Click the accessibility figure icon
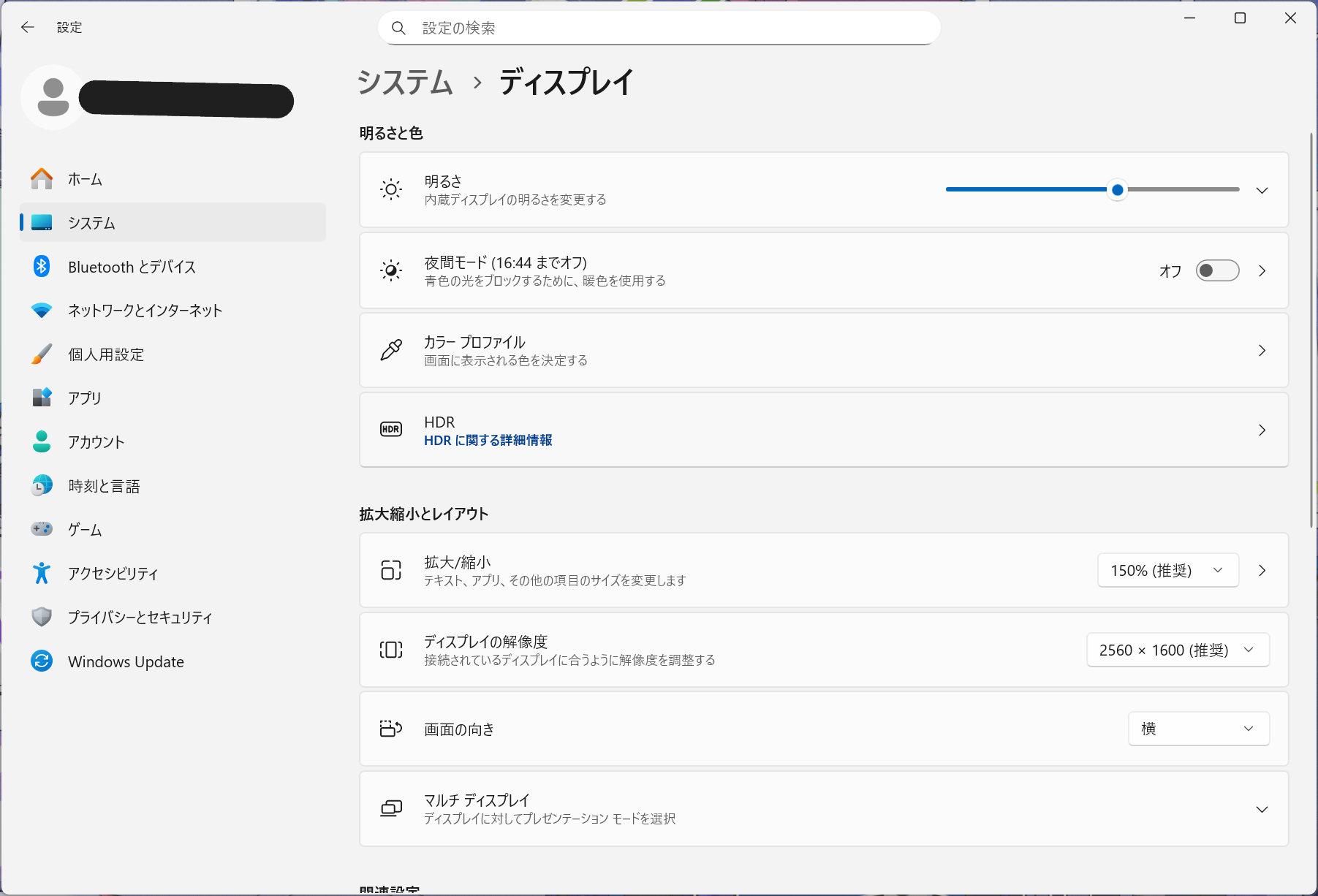Image resolution: width=1318 pixels, height=896 pixels. [42, 574]
